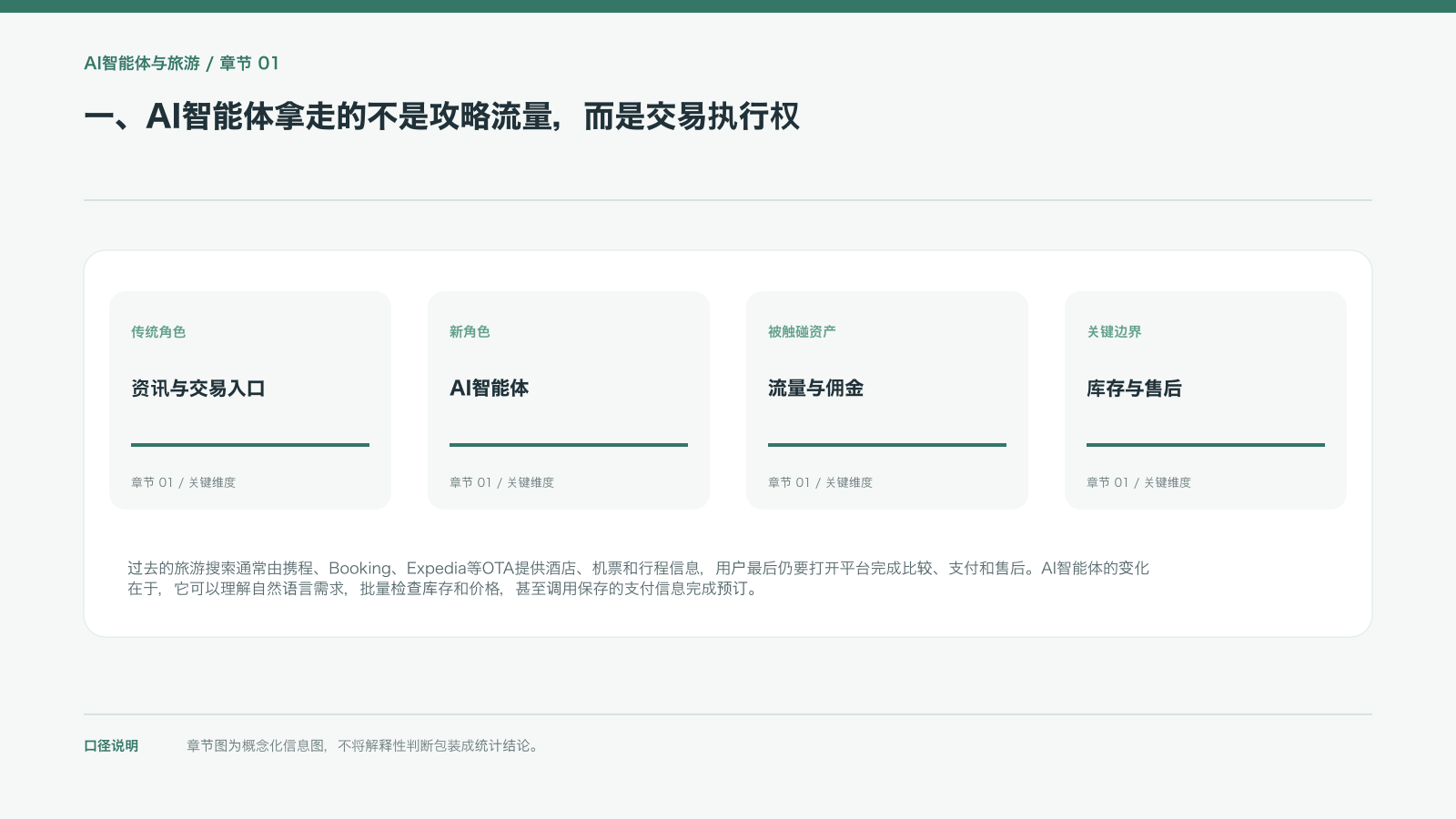This screenshot has height=819, width=1456.
Task: Click "章节 01 / 关键维度" in the 流量与佣金 card
Action: click(820, 482)
